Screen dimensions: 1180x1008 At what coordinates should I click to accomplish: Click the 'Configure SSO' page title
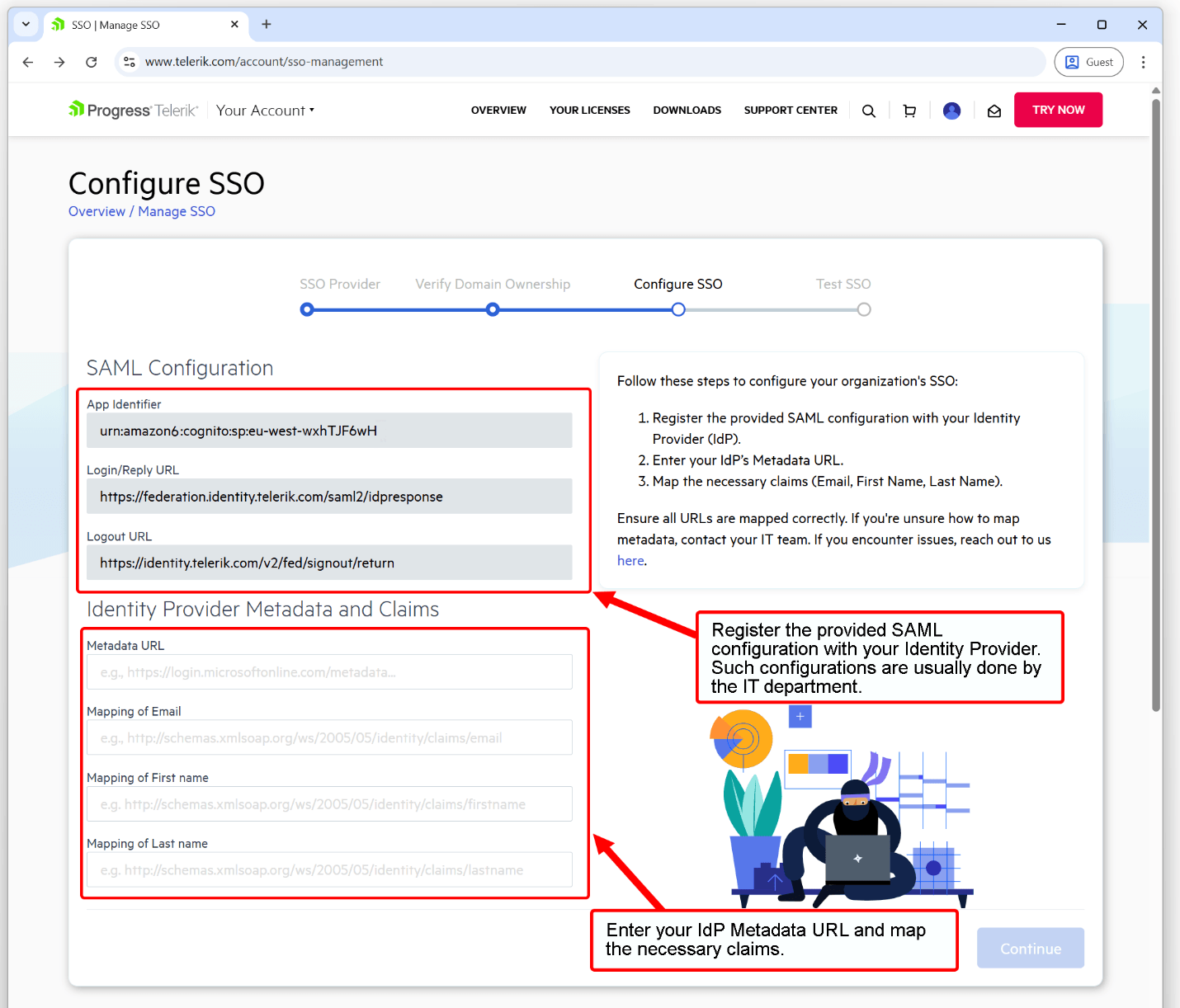tap(167, 183)
